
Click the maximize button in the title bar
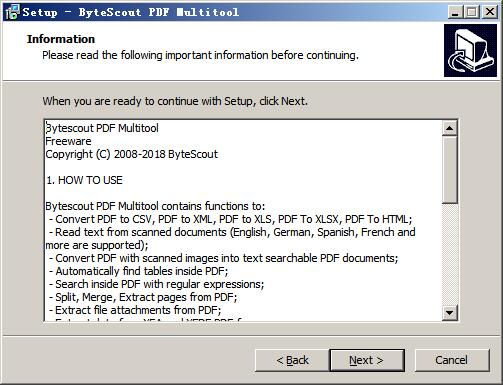pos(472,12)
